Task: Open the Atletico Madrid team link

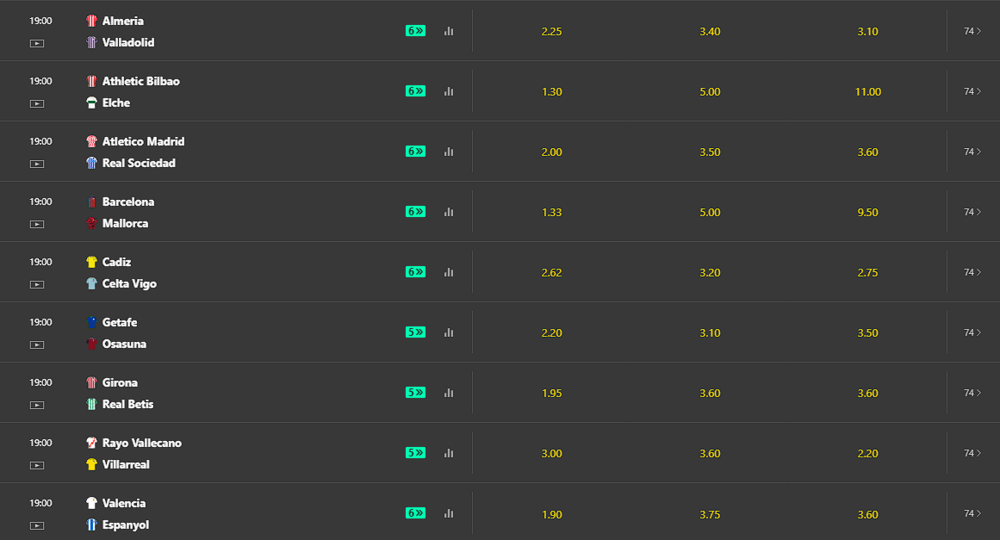Action: tap(143, 141)
